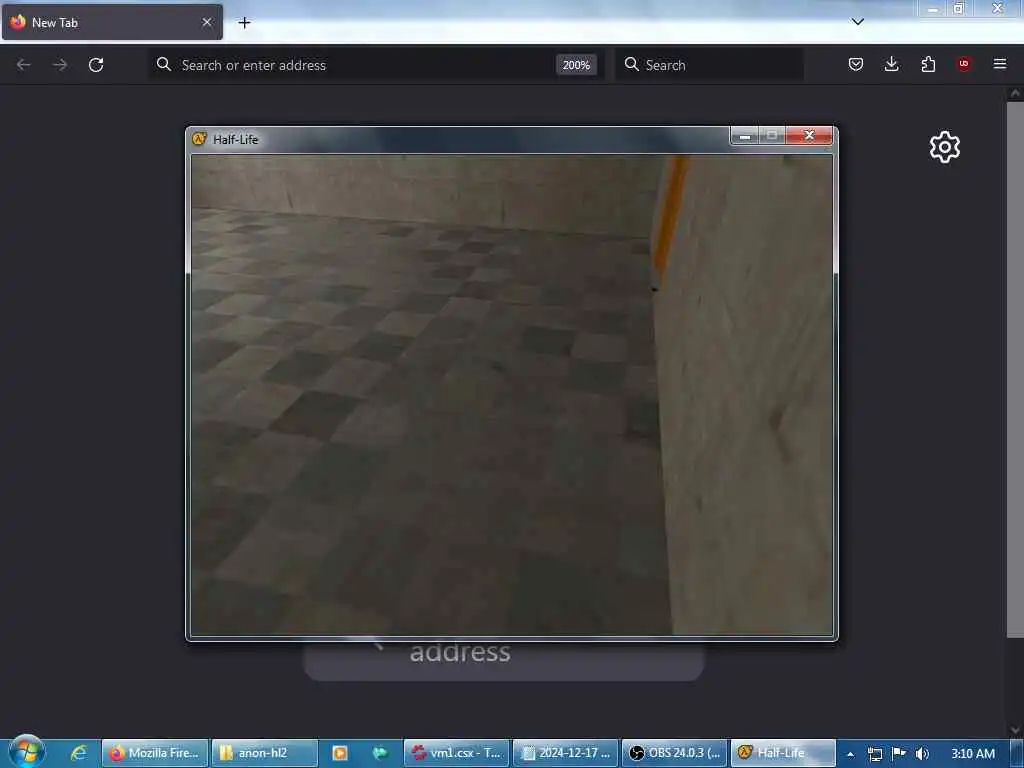Viewport: 1024px width, 768px height.
Task: Click the new tab page address search box
Action: [x=504, y=660]
